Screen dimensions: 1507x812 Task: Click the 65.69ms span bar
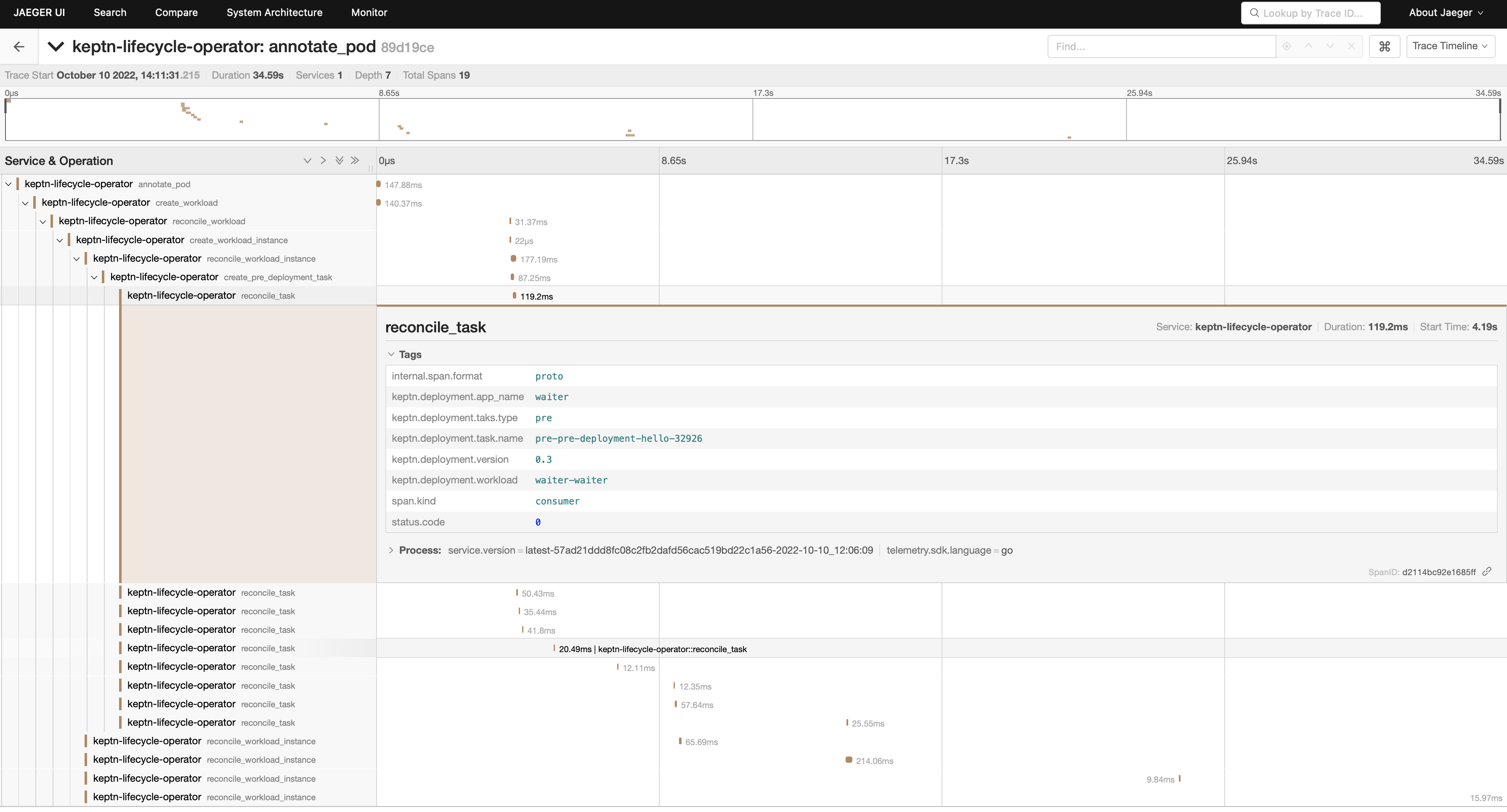click(x=680, y=741)
